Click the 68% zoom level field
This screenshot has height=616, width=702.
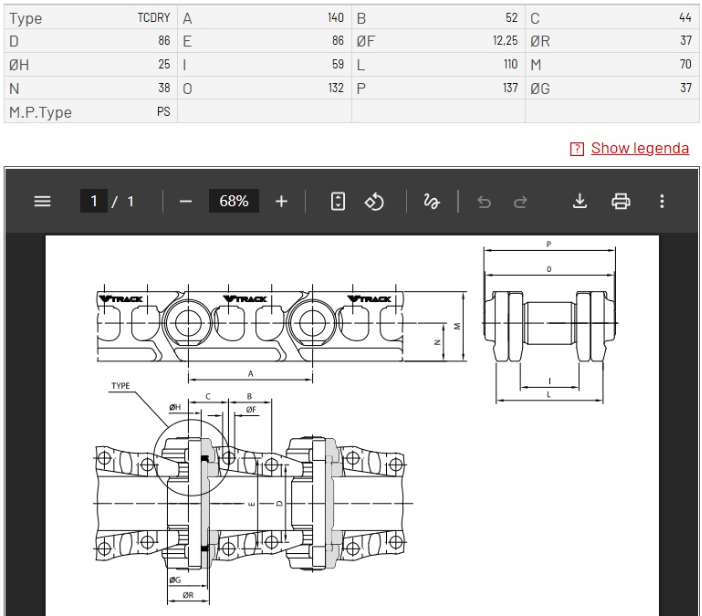(234, 201)
